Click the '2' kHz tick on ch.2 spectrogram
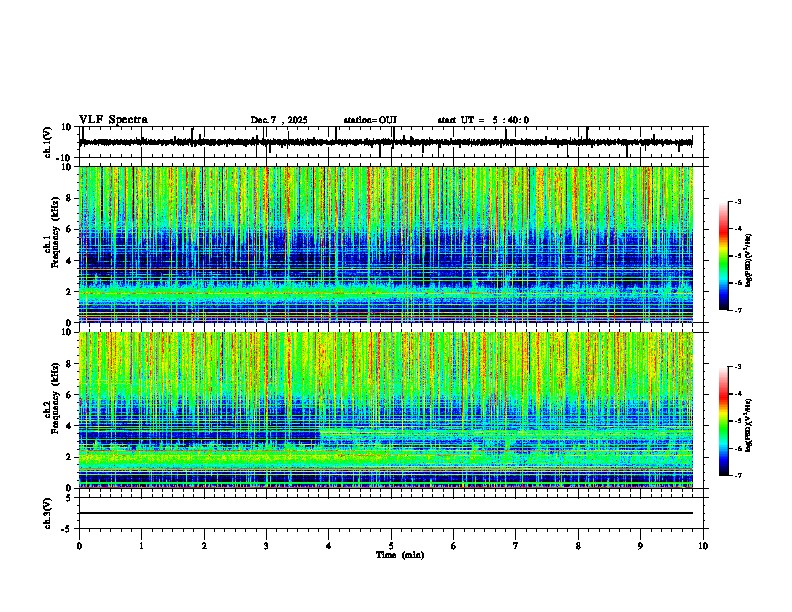 (70, 457)
